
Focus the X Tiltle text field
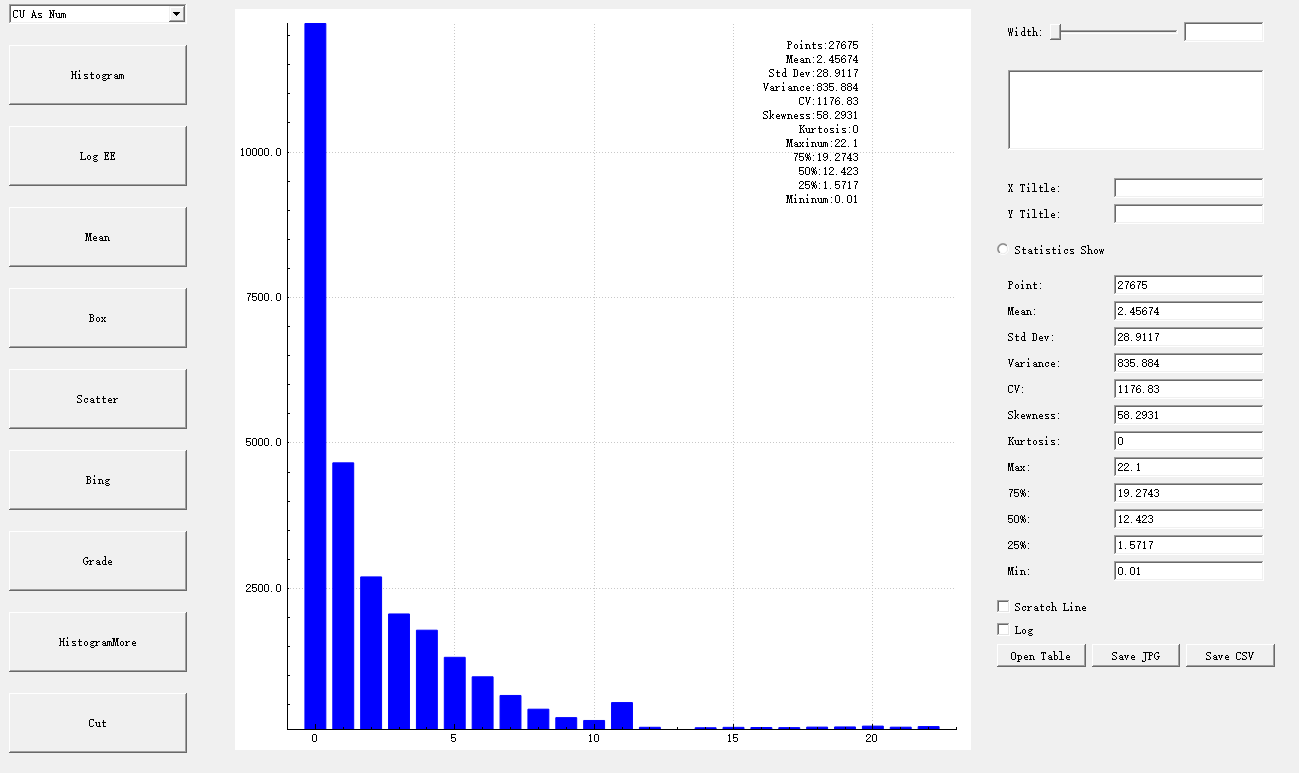(1188, 188)
